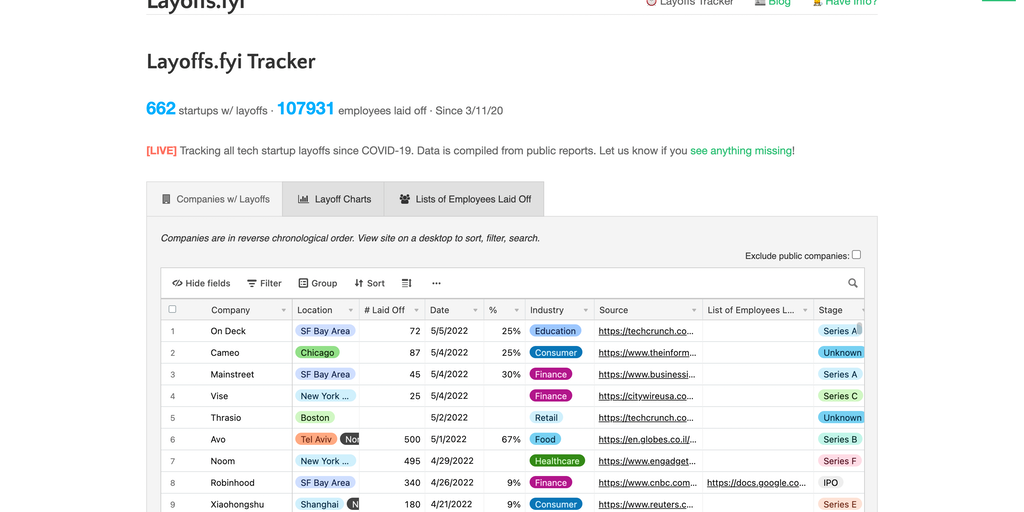The image size is (1024, 512).
Task: Click the magnifying glass search icon
Action: (x=853, y=283)
